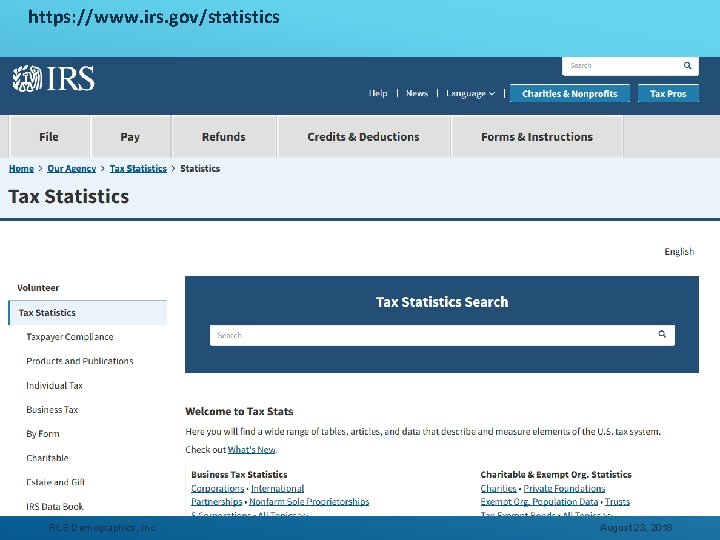
Task: Click the Charitable & Exempt Org. Statistics heading
Action: tap(556, 474)
